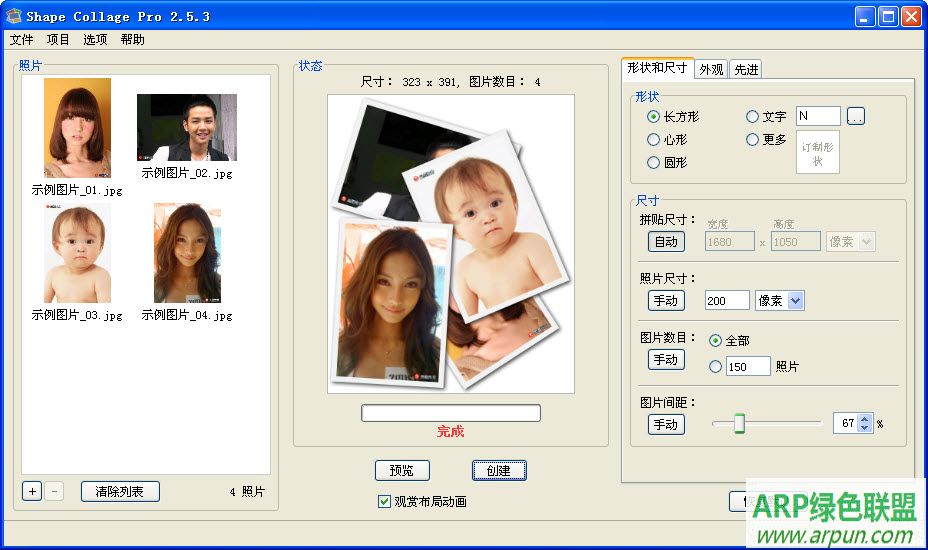Select the 圆形 circle shape option

tap(667, 162)
